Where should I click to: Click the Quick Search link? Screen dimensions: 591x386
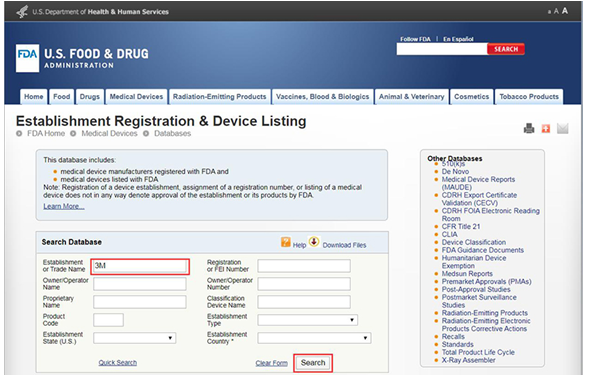118,363
